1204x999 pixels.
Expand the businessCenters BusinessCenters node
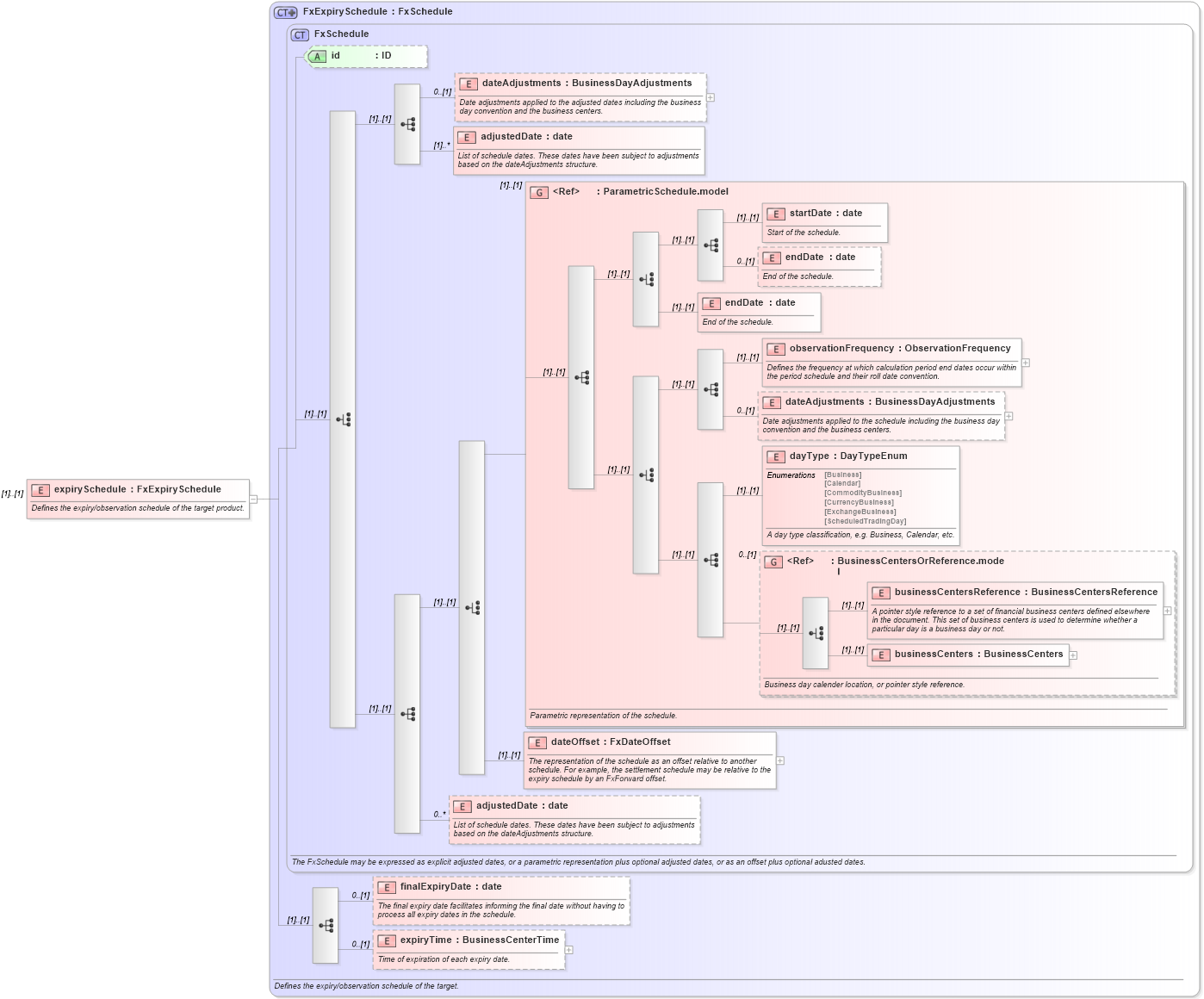(1071, 655)
